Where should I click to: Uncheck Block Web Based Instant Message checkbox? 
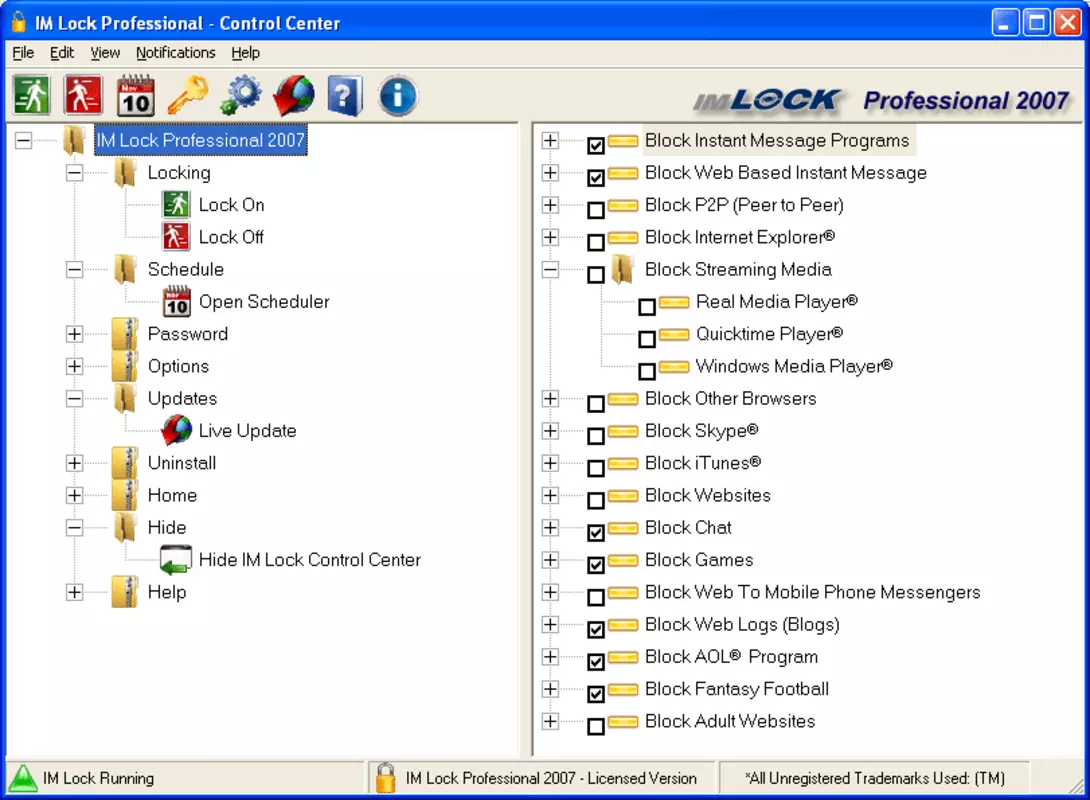pos(596,177)
